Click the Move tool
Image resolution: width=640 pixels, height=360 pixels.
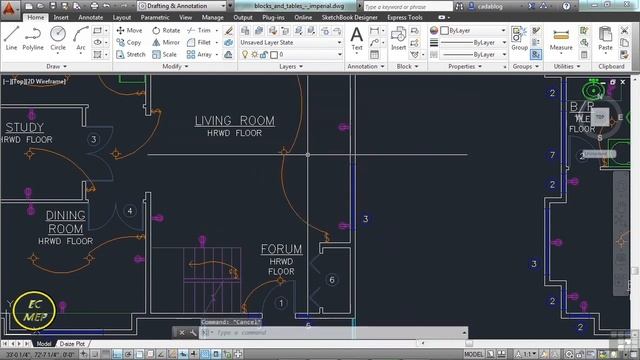129,31
